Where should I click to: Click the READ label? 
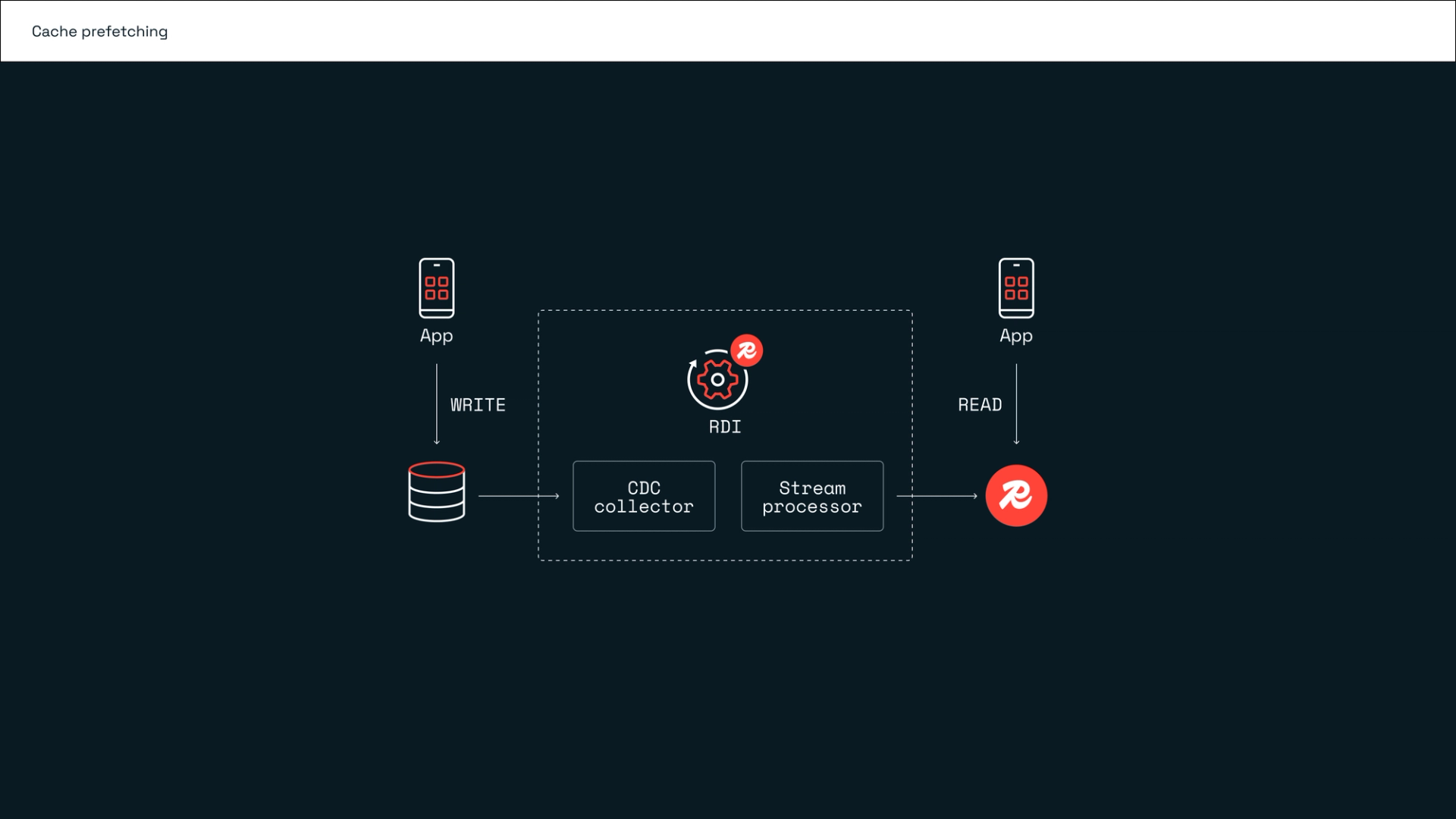(x=980, y=405)
